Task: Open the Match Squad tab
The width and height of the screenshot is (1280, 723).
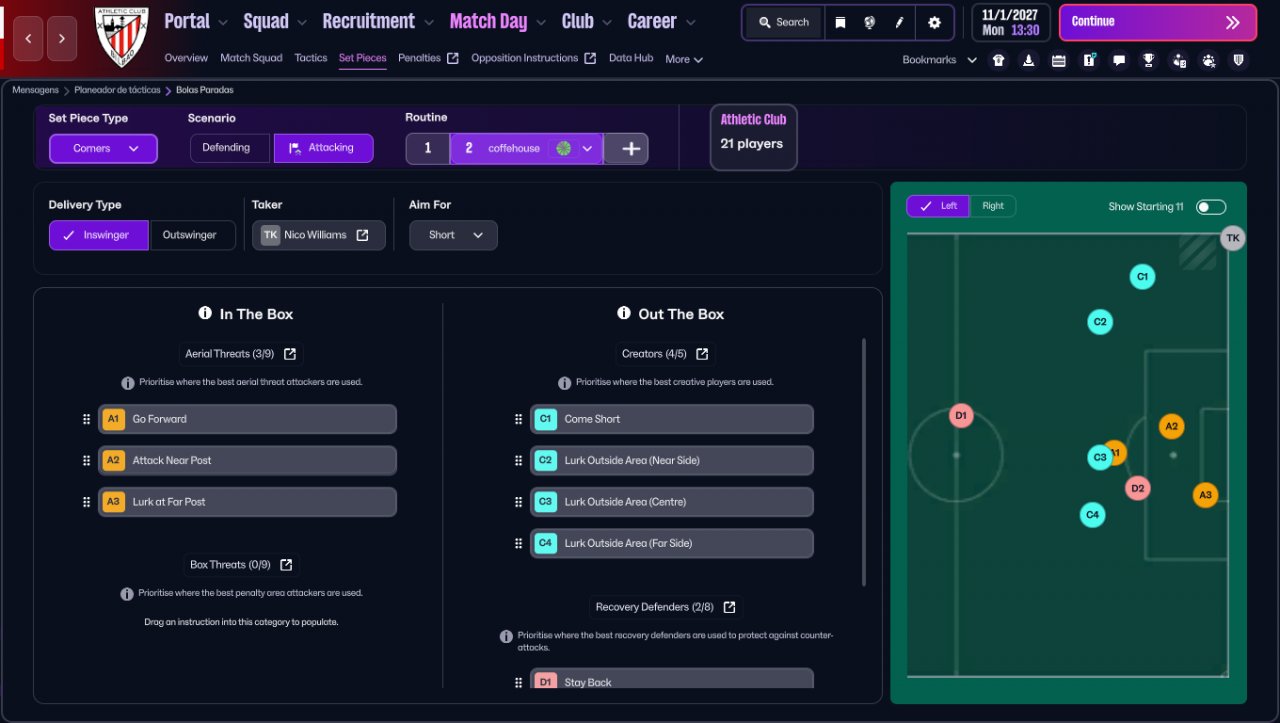Action: [251, 58]
